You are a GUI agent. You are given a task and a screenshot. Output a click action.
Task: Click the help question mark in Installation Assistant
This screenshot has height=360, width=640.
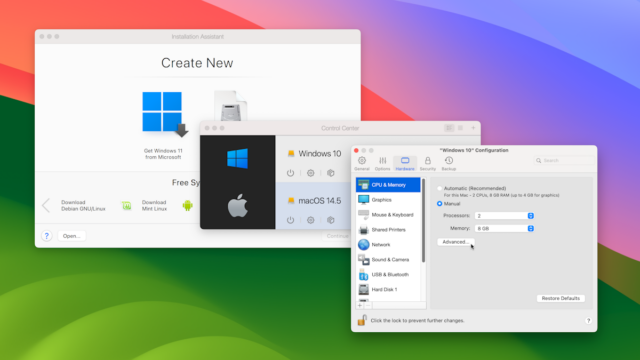(x=47, y=236)
